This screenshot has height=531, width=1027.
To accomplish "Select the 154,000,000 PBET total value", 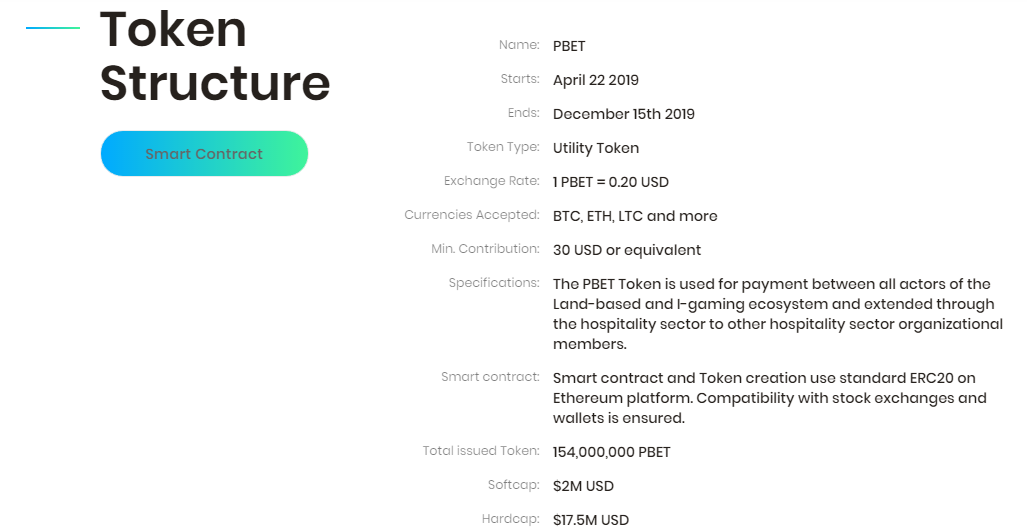I will click(x=612, y=452).
